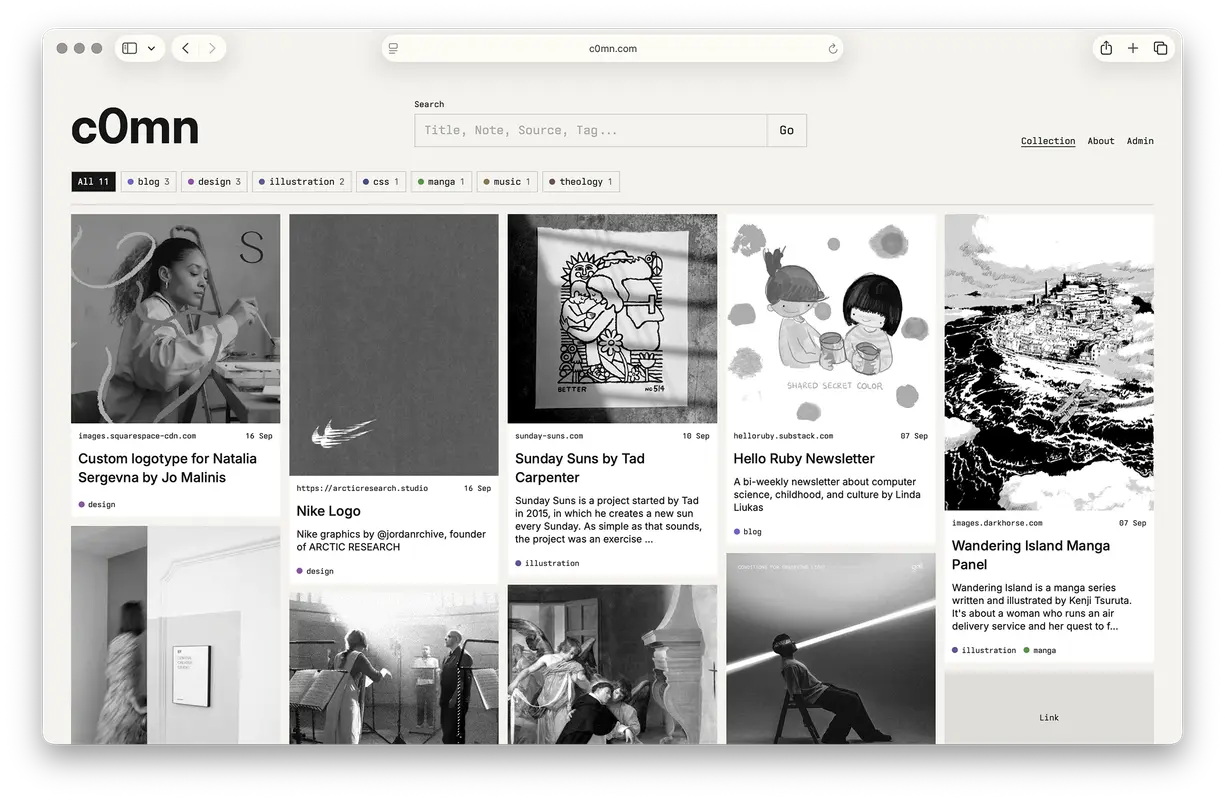Click Wandering Island Manga Panel title
1225x800 pixels.
point(1031,555)
